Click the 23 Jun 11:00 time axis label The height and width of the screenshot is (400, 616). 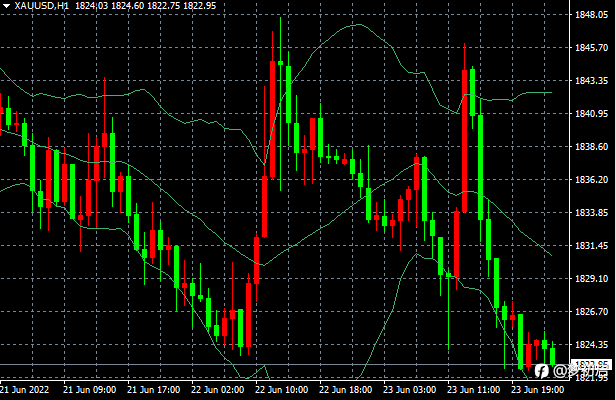point(473,390)
